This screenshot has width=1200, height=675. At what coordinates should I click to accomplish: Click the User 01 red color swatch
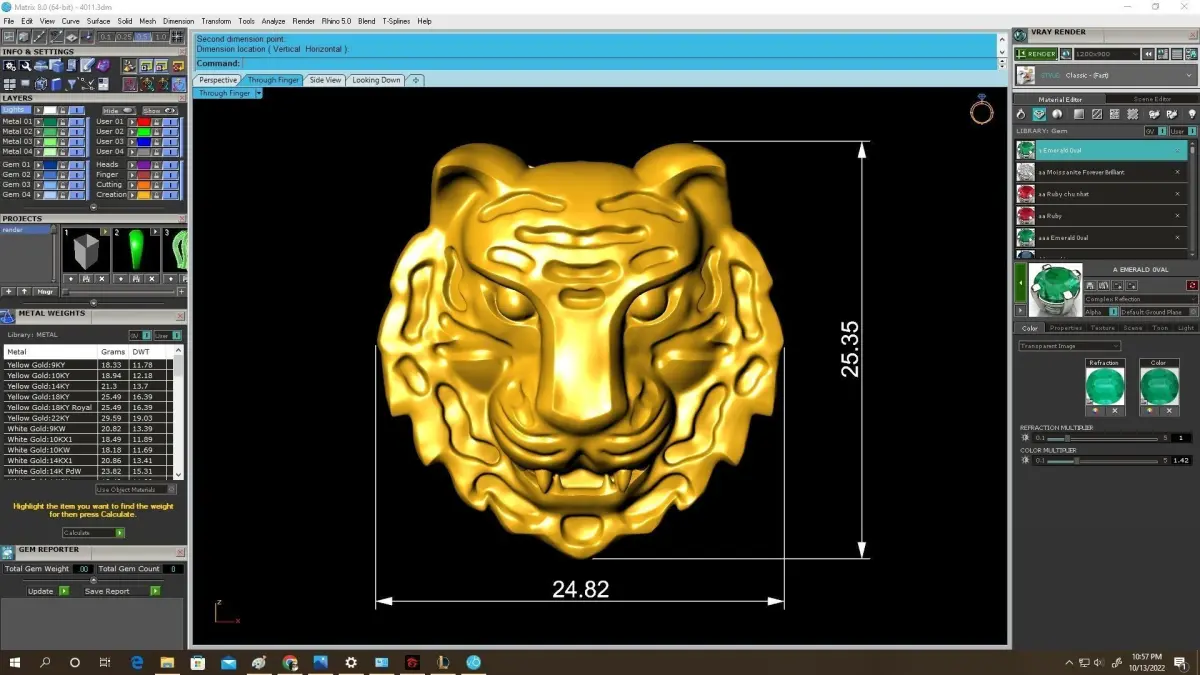pos(143,121)
